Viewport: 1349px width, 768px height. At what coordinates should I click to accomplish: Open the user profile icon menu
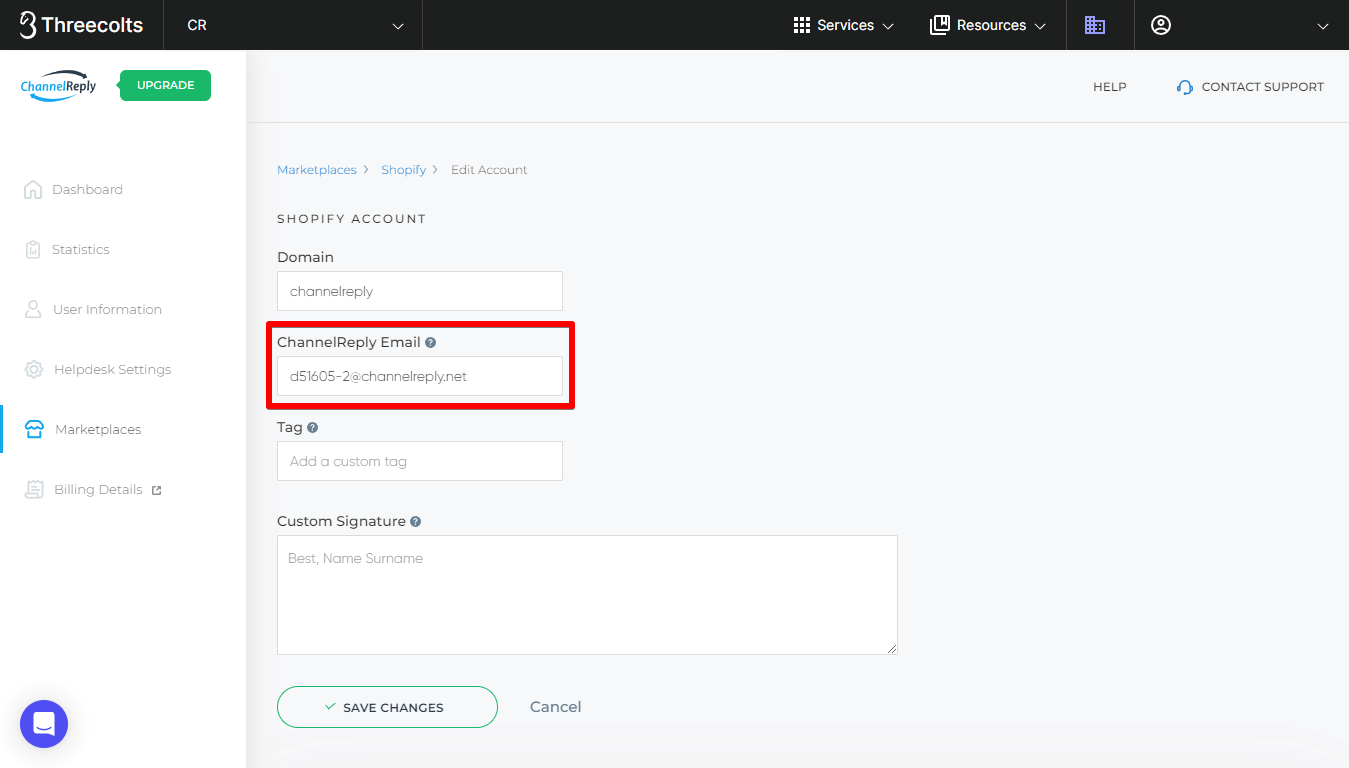click(1161, 25)
